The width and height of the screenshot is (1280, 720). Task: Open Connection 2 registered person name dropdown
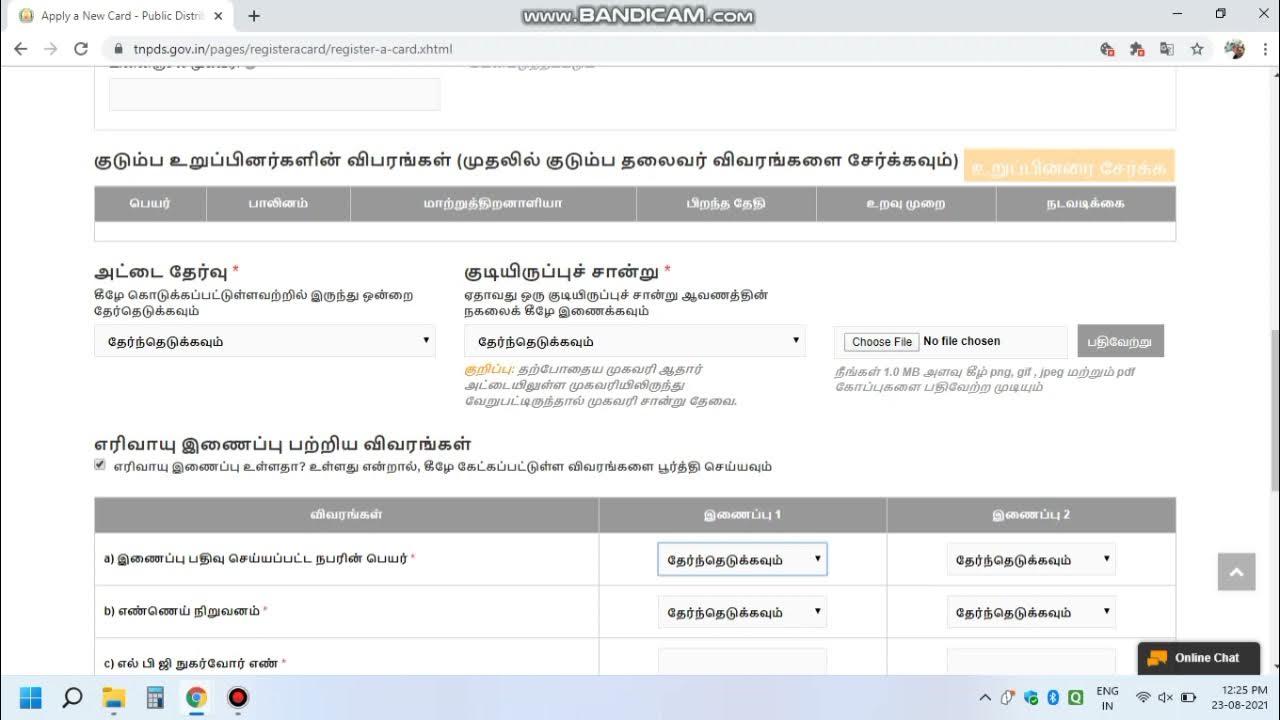[1031, 559]
